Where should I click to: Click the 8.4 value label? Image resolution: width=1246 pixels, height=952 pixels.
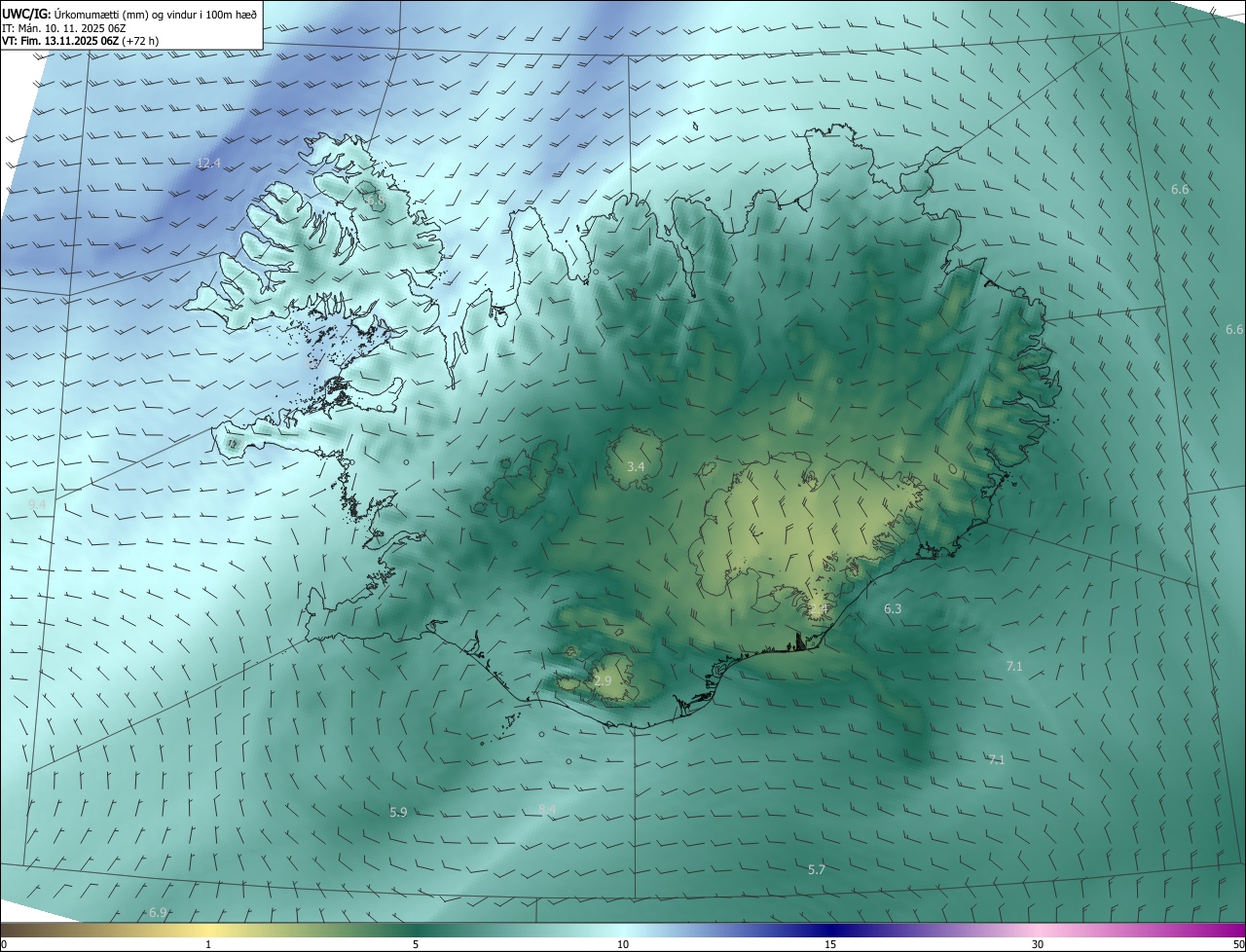click(547, 810)
